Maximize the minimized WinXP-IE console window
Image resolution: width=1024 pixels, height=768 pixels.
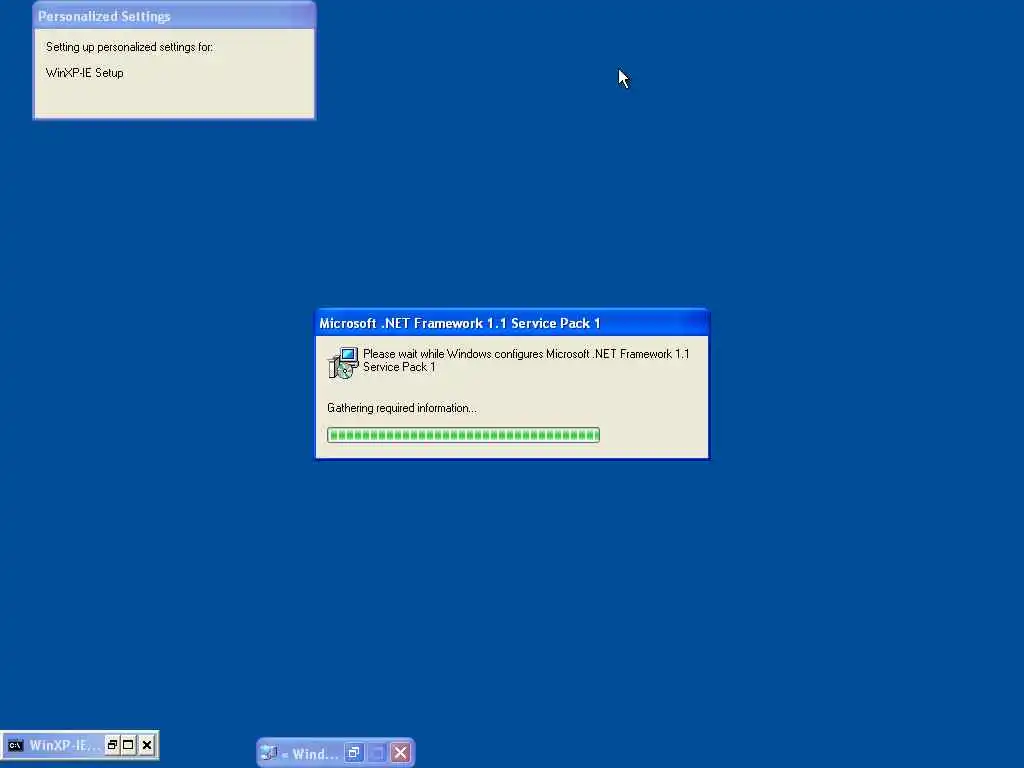tap(129, 744)
